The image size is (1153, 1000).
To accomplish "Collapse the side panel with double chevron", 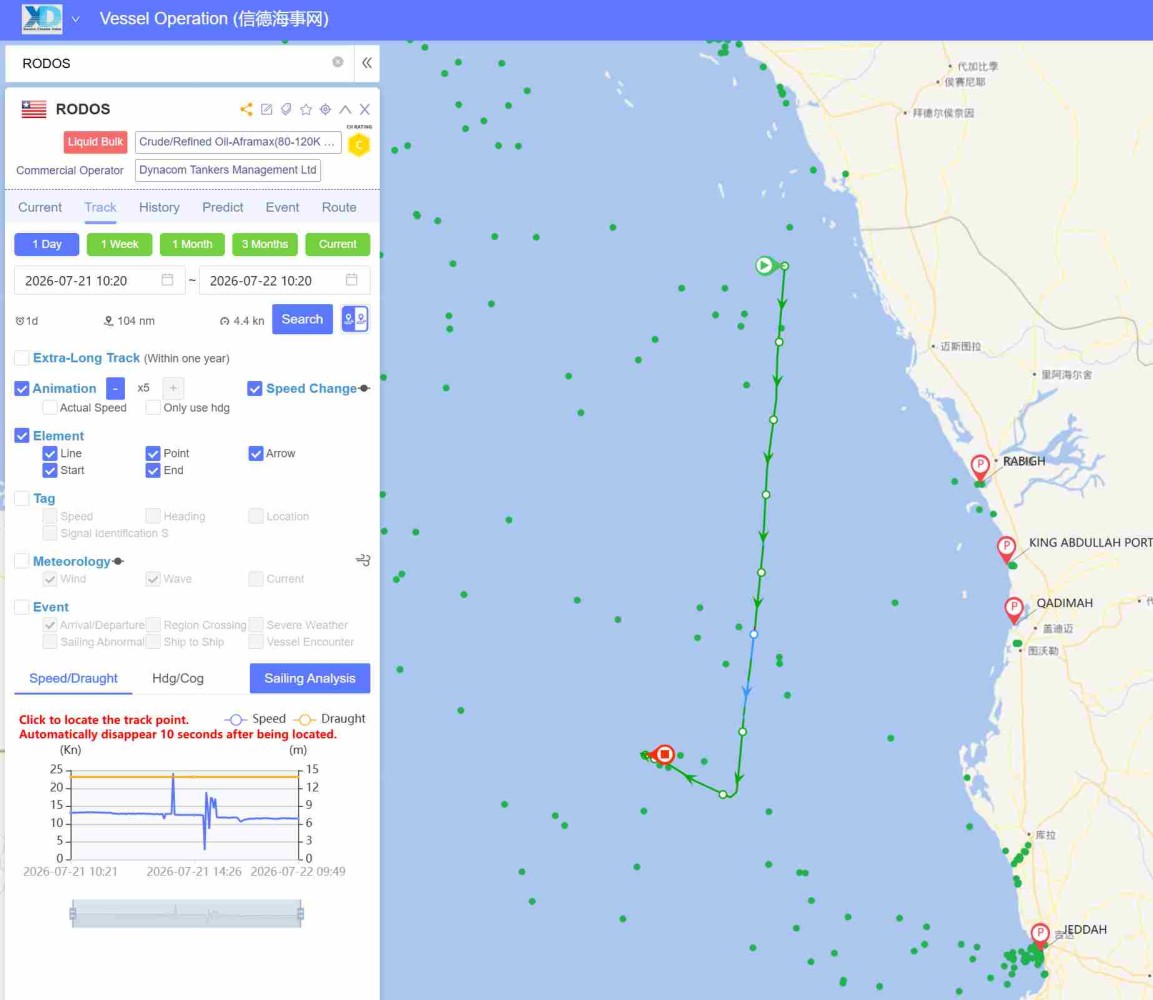I will coord(366,63).
